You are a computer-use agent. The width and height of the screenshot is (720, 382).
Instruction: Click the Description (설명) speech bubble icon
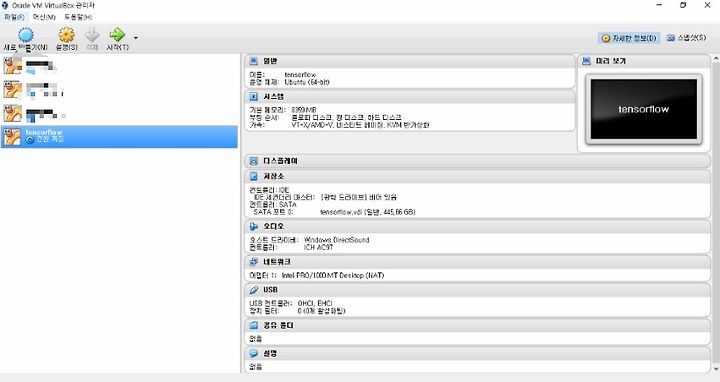pyautogui.click(x=253, y=353)
